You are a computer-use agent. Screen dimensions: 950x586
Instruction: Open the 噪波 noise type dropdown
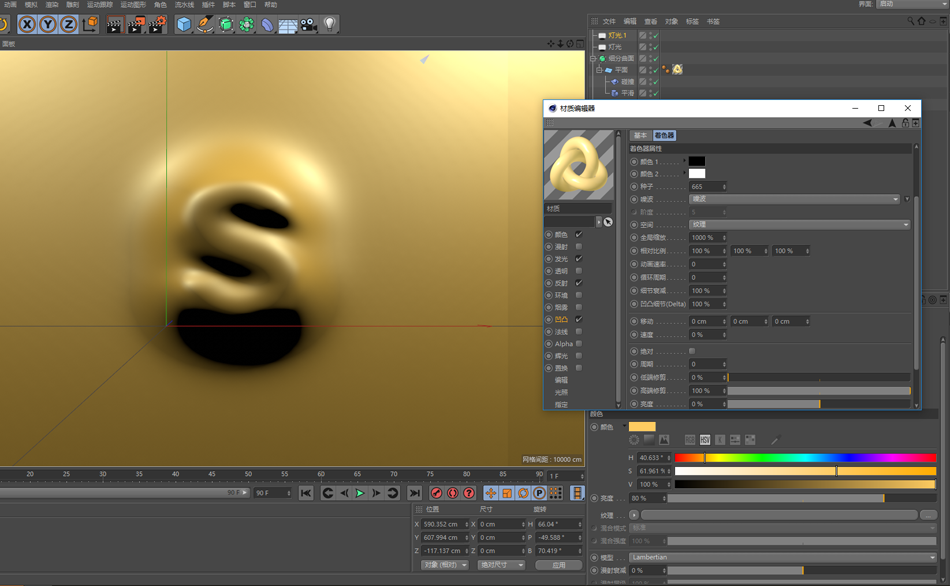(x=794, y=199)
